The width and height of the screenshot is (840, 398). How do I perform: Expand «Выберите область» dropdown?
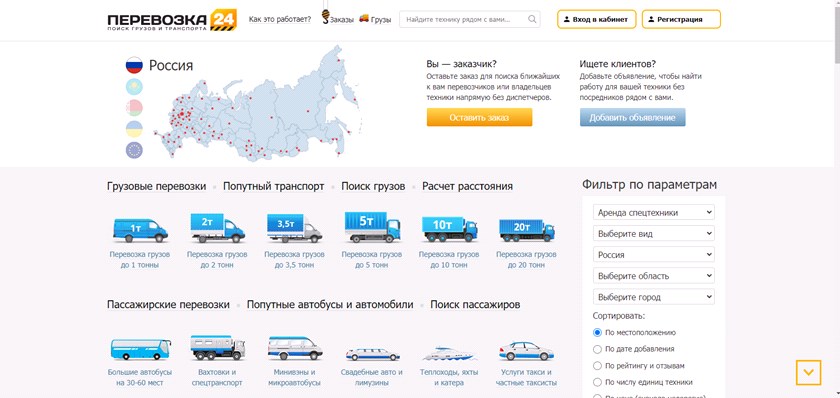click(x=654, y=276)
